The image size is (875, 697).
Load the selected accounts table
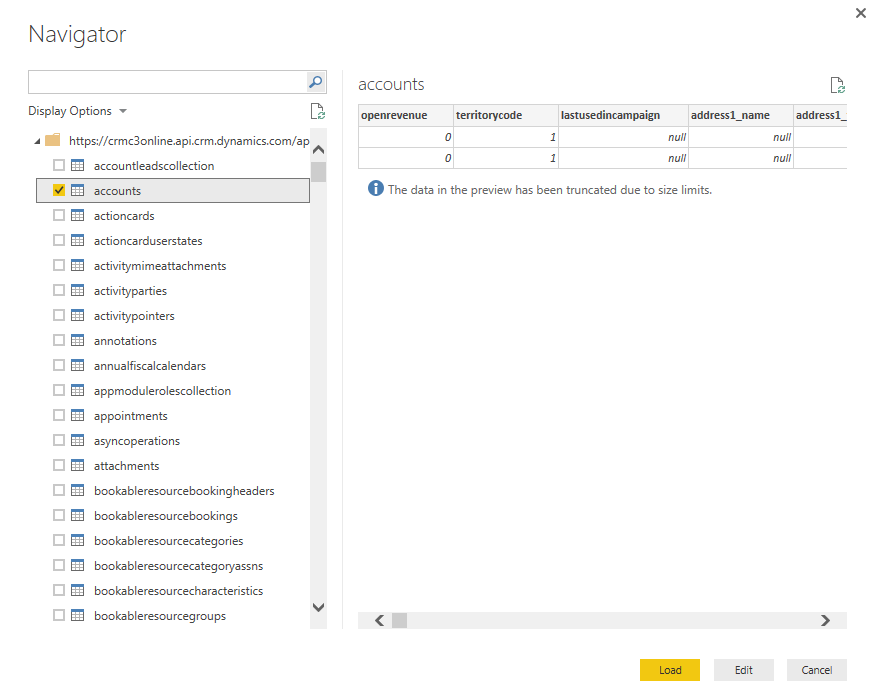(670, 670)
